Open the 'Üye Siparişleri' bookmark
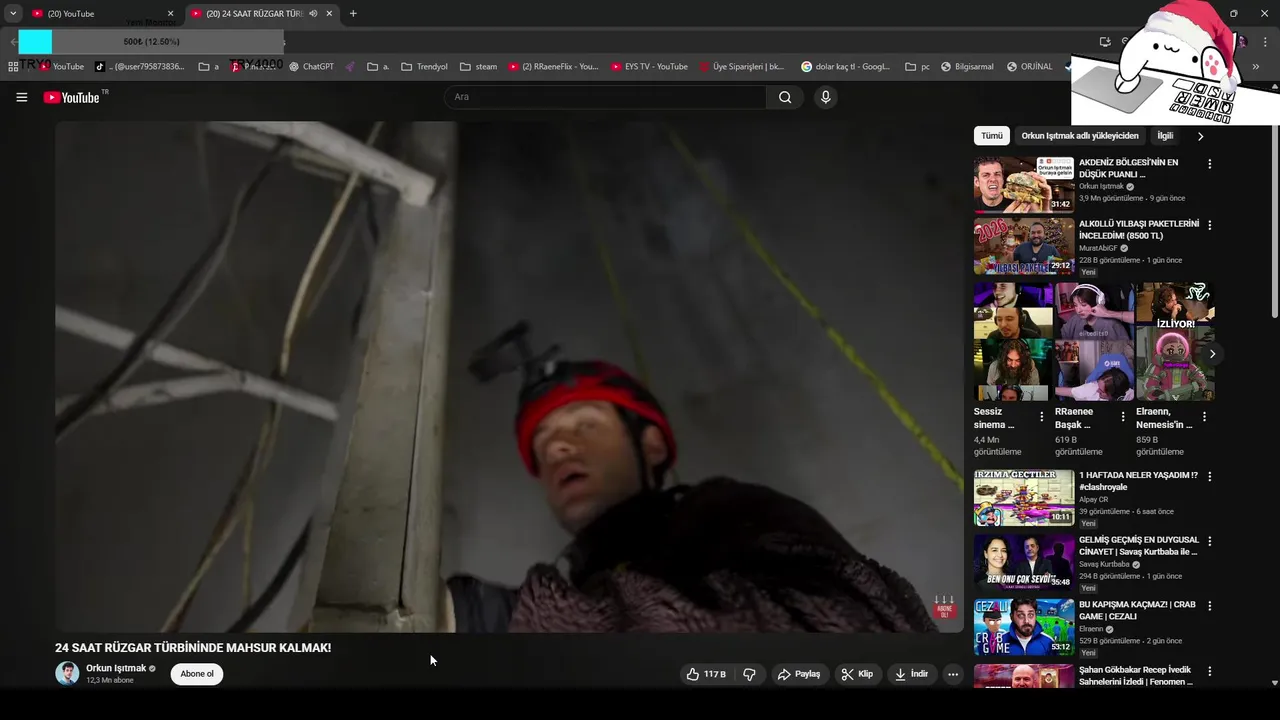Image resolution: width=1280 pixels, height=720 pixels. pyautogui.click(x=741, y=67)
